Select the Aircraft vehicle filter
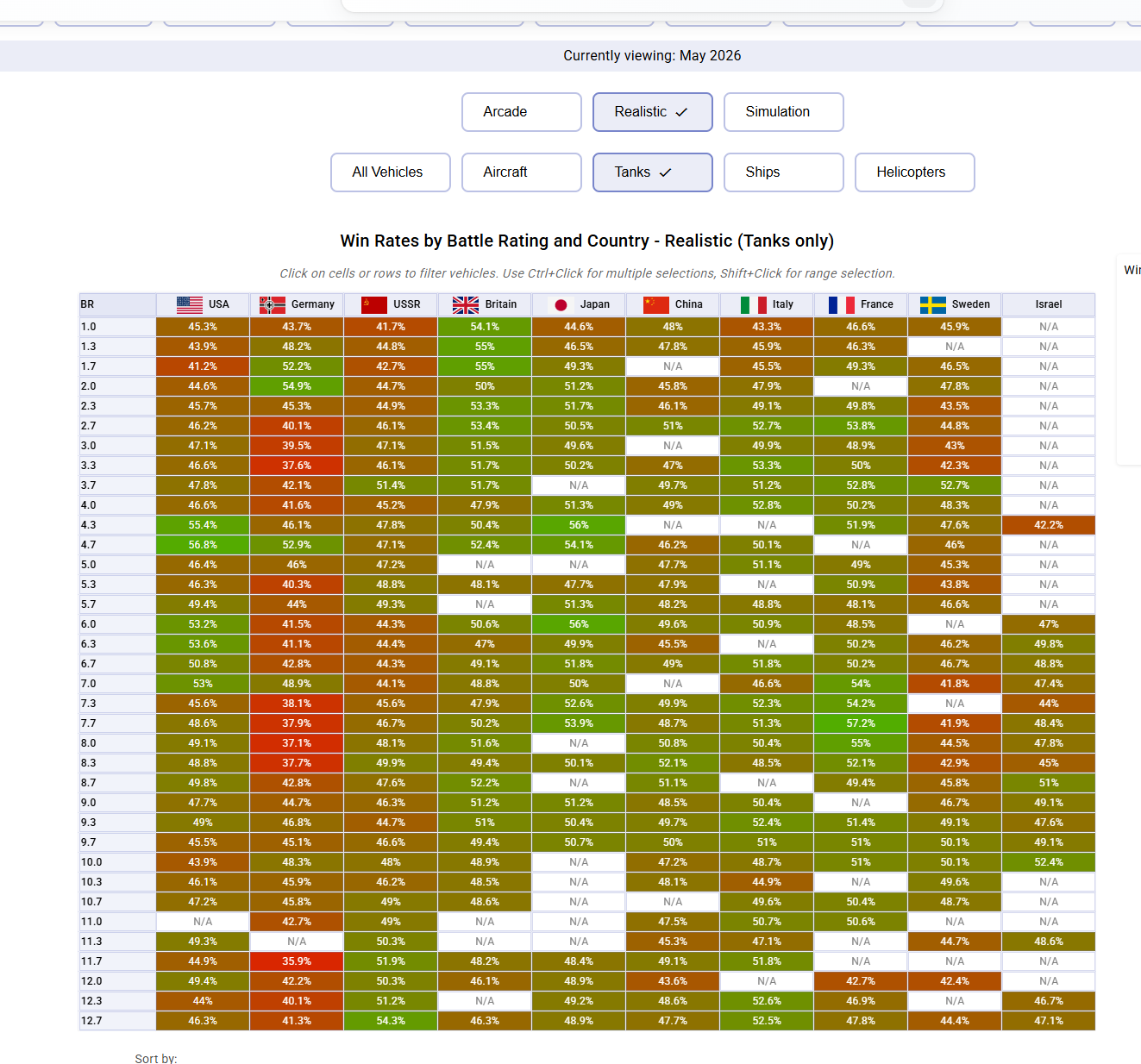The image size is (1141, 1064). coord(522,172)
